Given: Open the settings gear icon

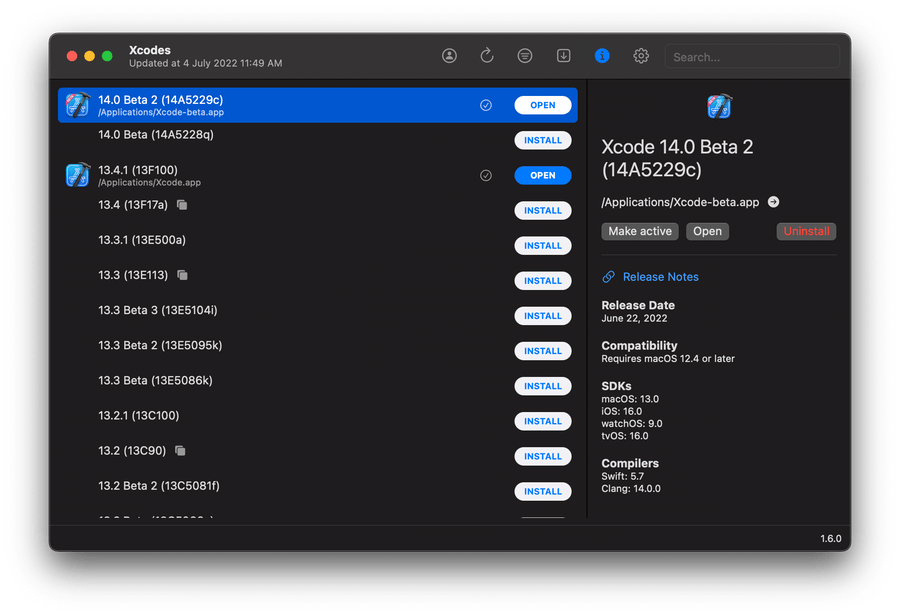Looking at the screenshot, I should click(x=641, y=56).
